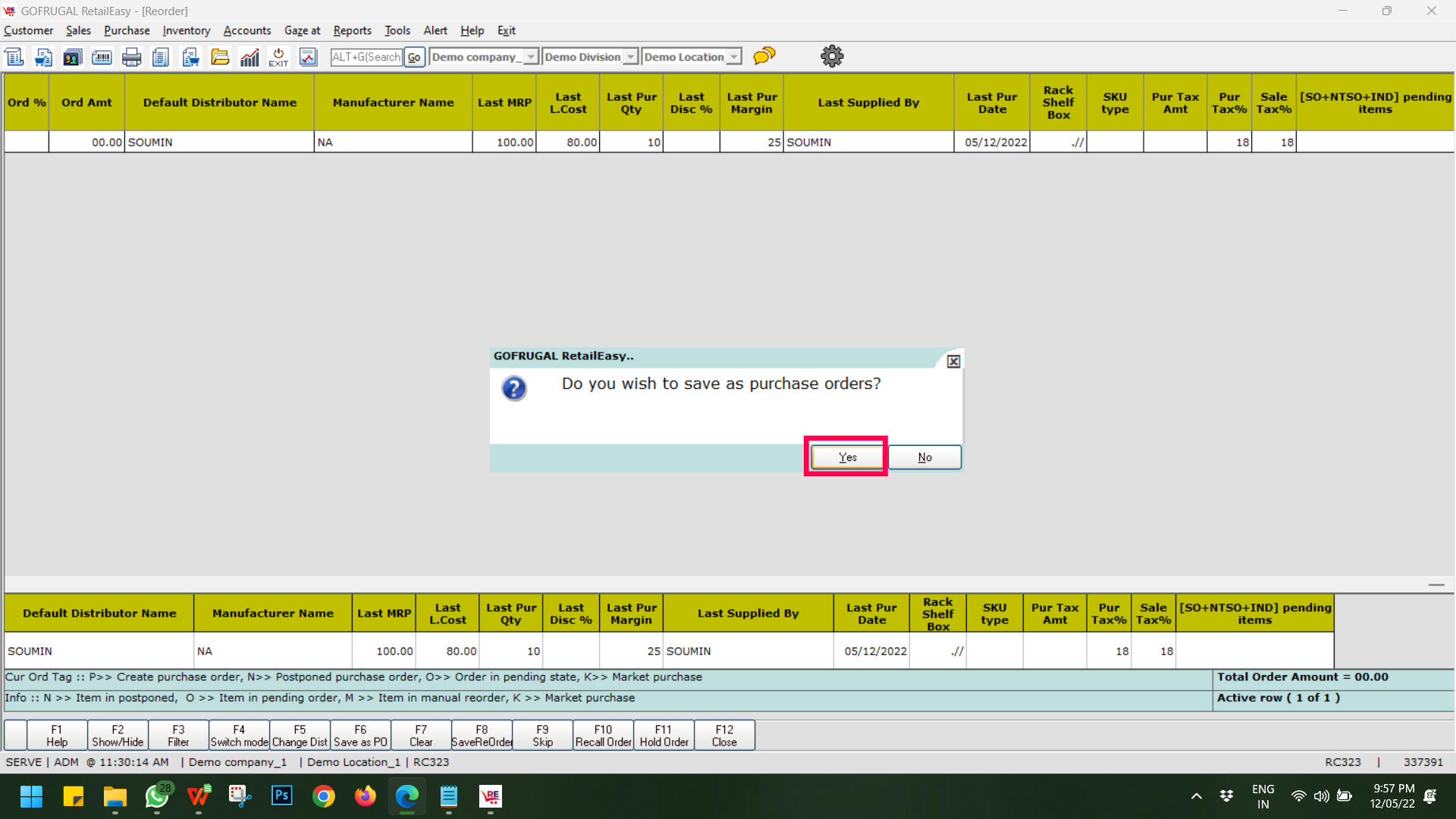Click the barcode icon in toolbar

click(102, 57)
